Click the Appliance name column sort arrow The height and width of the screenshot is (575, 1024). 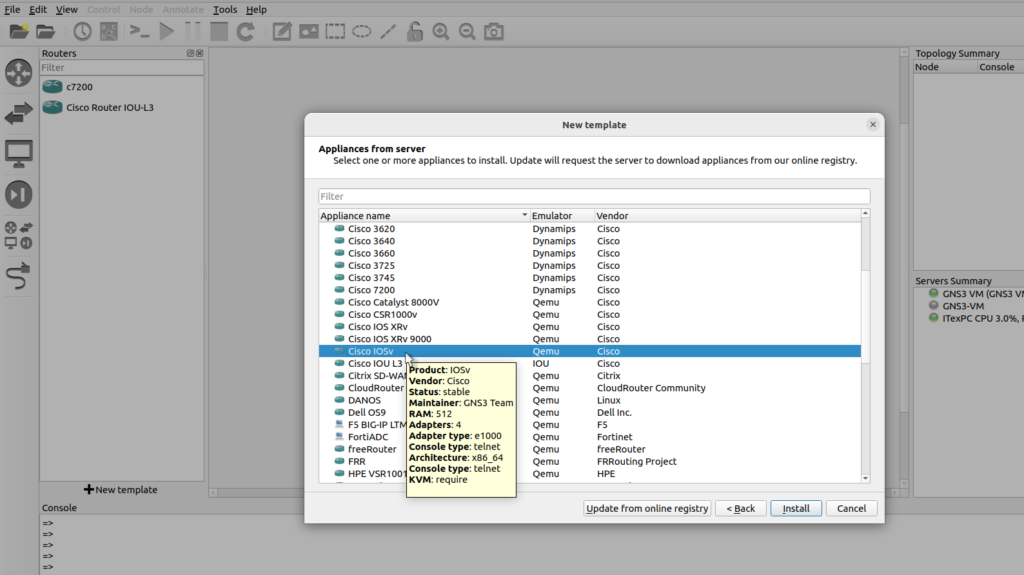[x=524, y=216]
